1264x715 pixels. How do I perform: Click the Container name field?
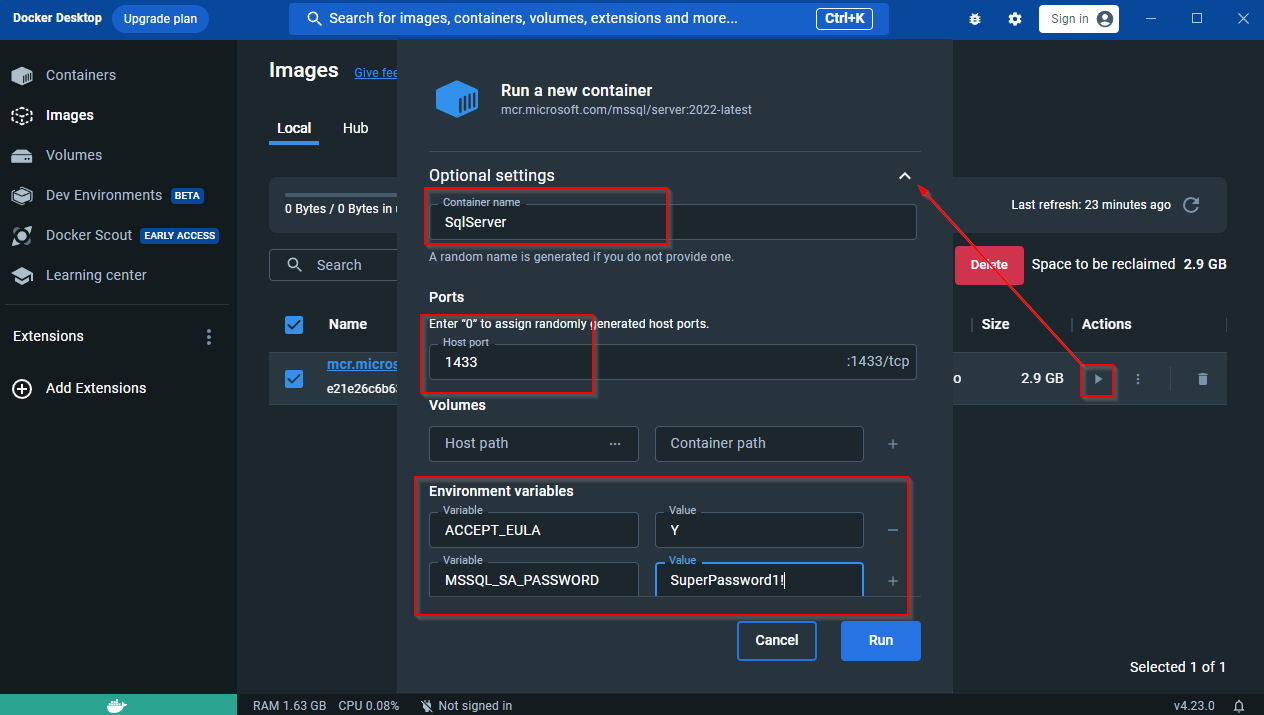pyautogui.click(x=673, y=222)
